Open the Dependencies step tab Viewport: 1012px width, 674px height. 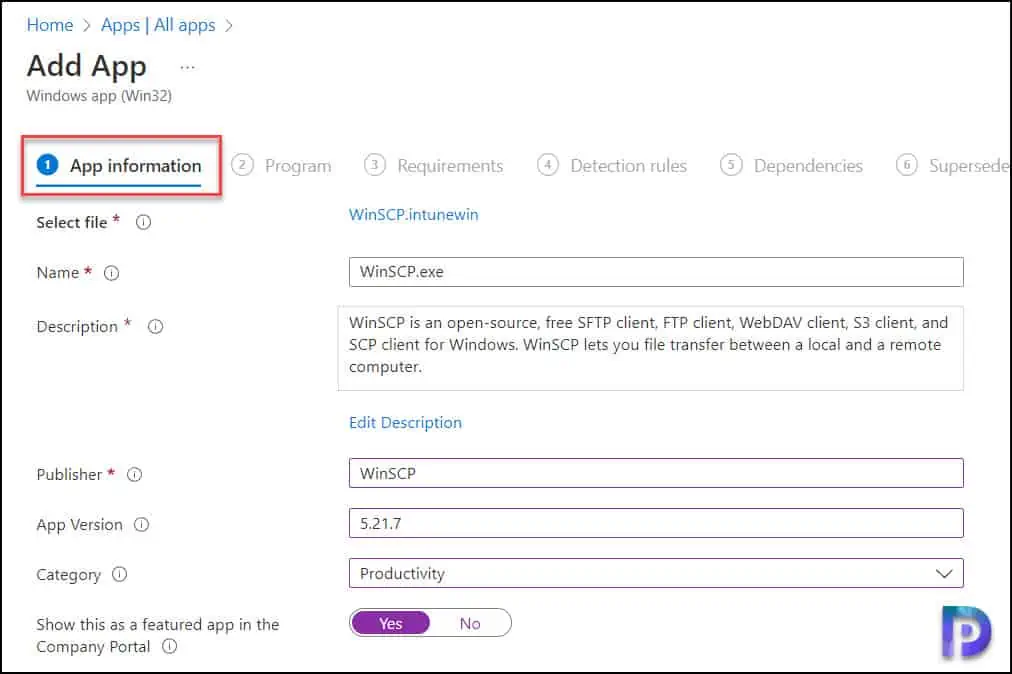coord(792,166)
